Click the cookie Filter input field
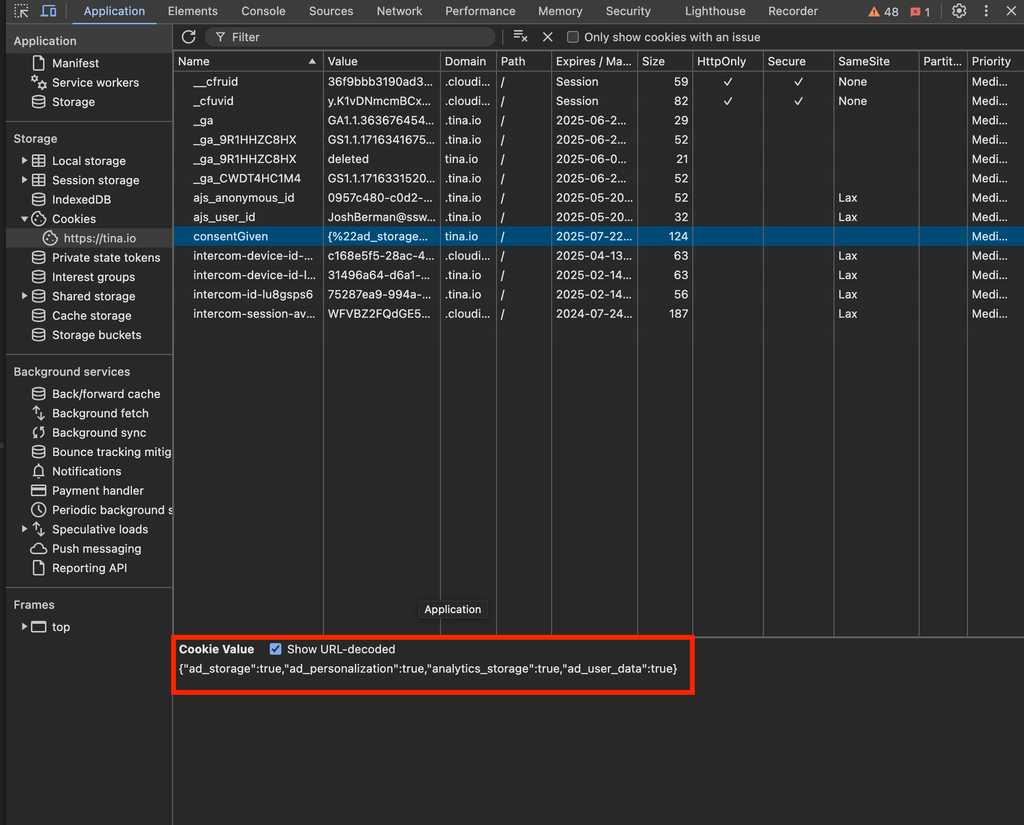The width and height of the screenshot is (1024, 825). point(300,36)
